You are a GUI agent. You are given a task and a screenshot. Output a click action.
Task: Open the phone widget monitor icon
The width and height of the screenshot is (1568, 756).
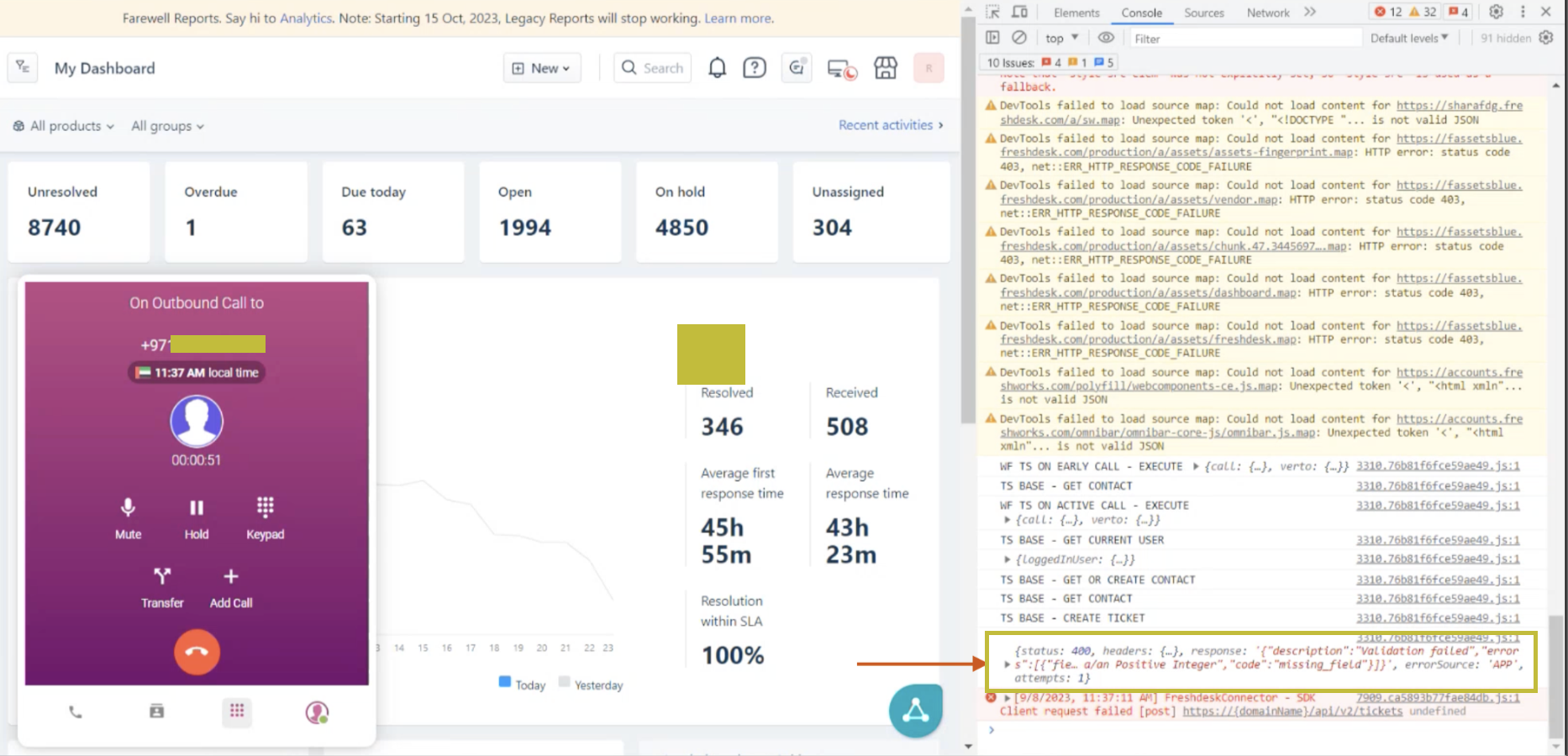(x=841, y=69)
